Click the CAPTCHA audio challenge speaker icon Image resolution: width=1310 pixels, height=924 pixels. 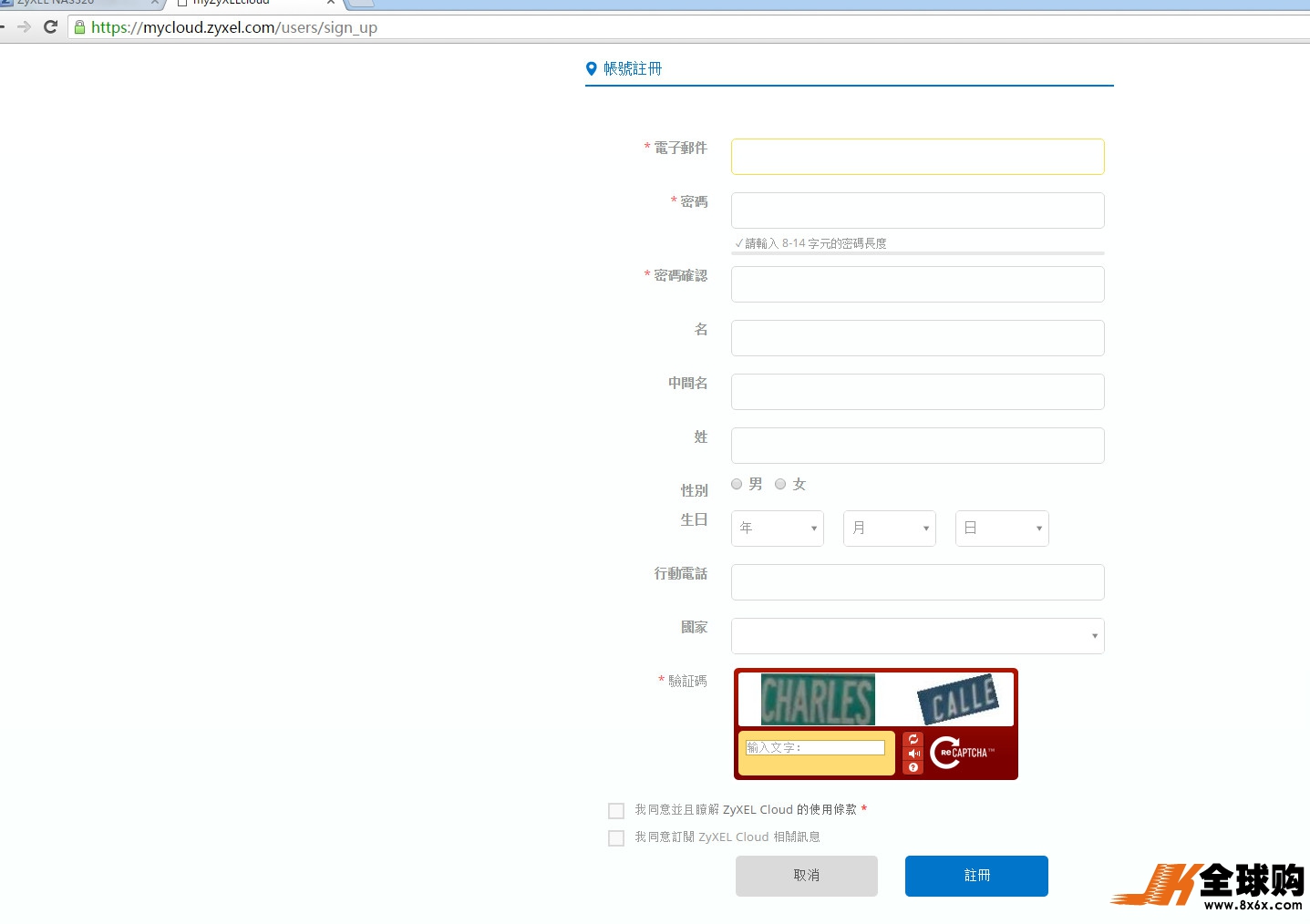click(x=913, y=754)
